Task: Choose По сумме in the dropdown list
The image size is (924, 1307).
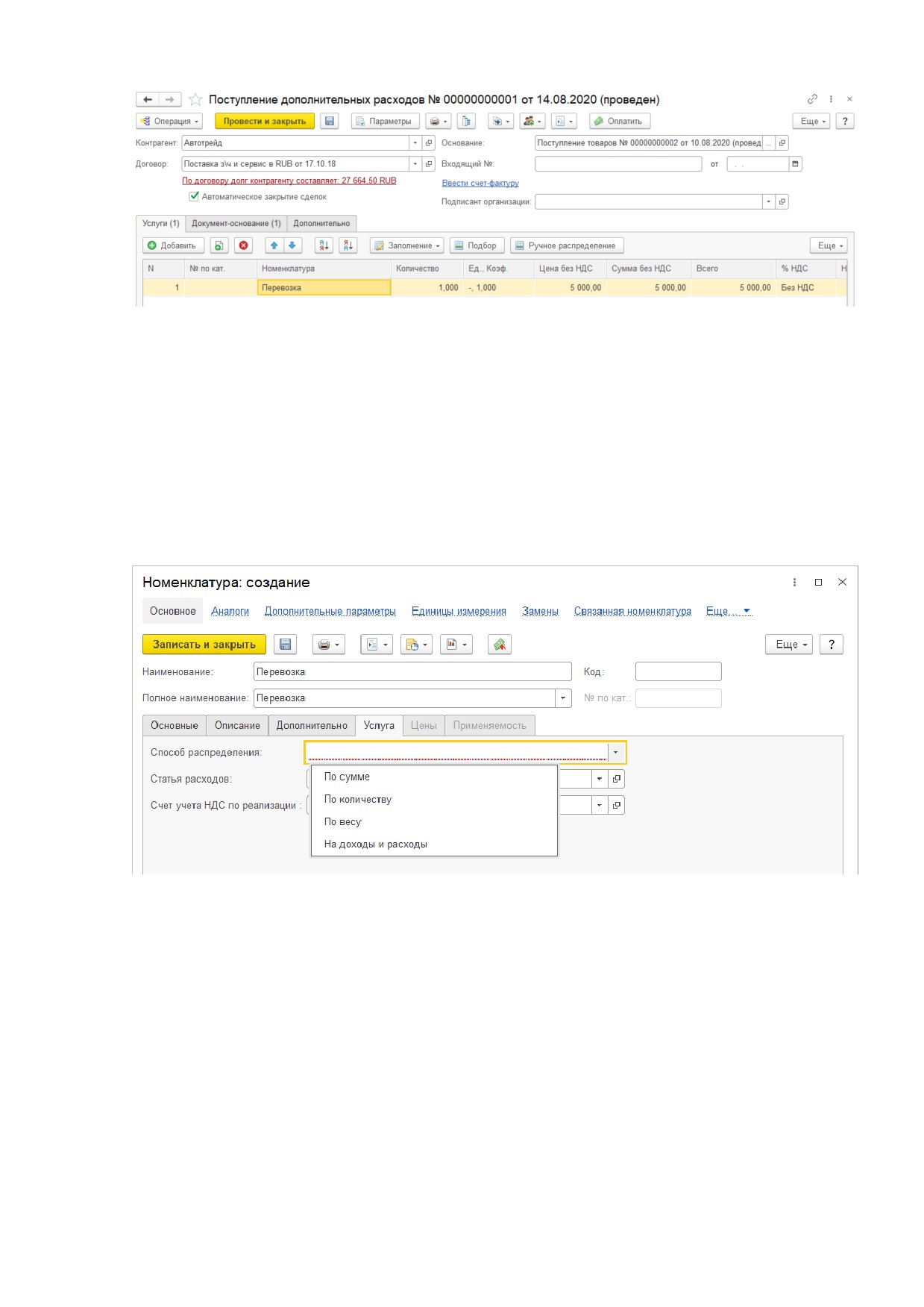Action: tap(434, 777)
